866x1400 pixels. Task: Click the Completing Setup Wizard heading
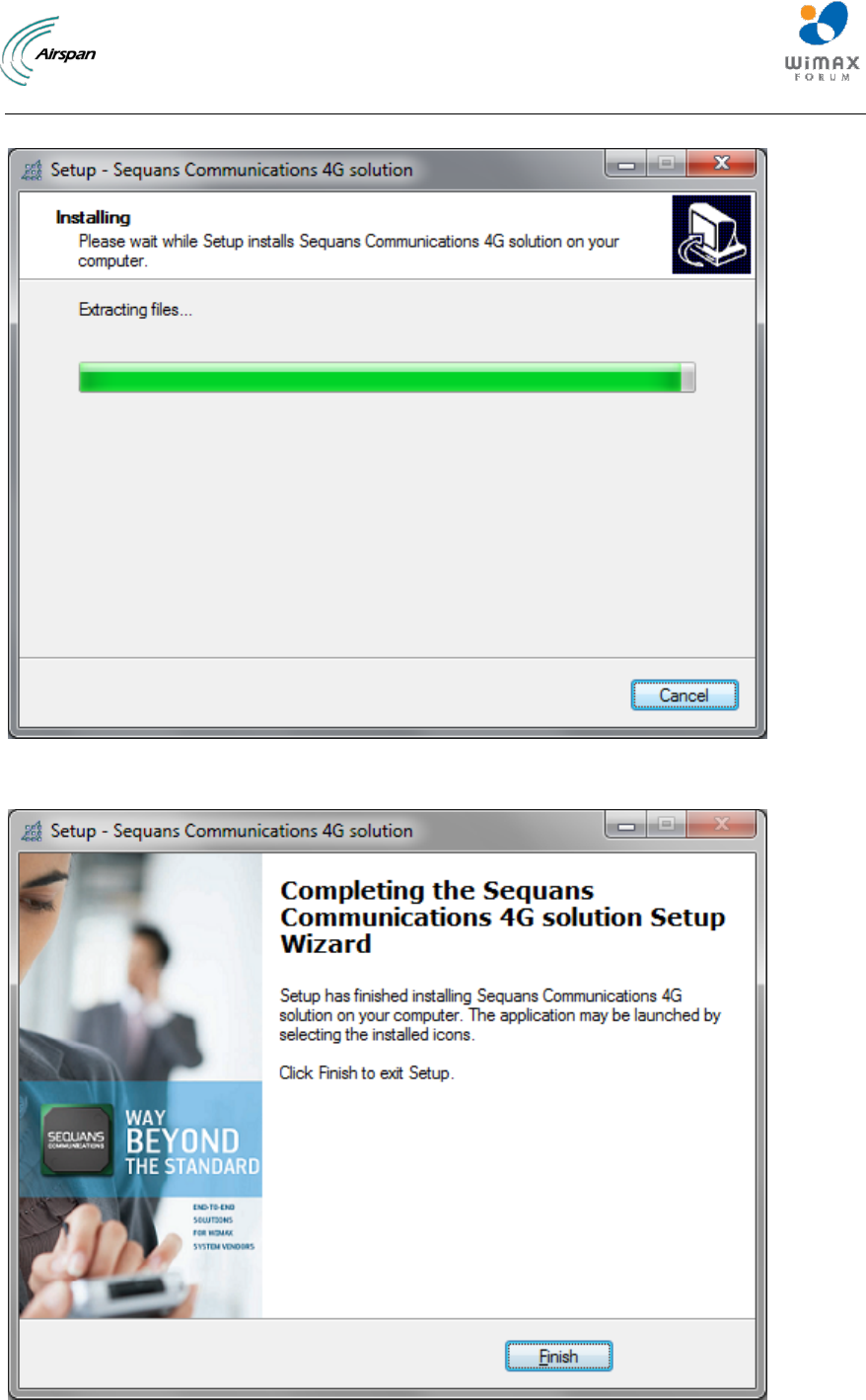coord(503,918)
